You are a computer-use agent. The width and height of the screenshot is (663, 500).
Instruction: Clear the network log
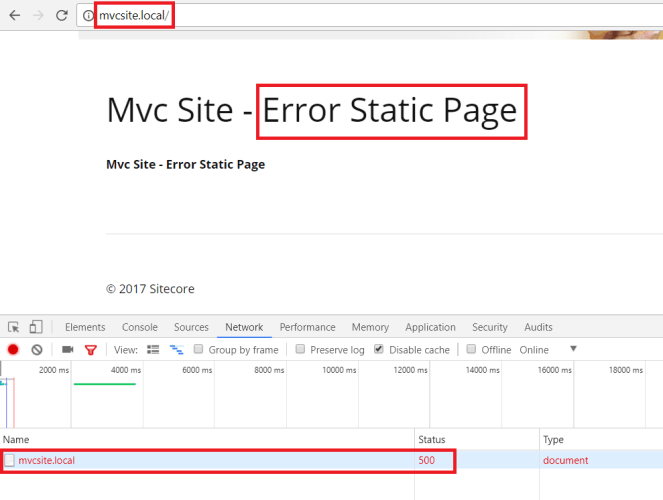point(36,350)
